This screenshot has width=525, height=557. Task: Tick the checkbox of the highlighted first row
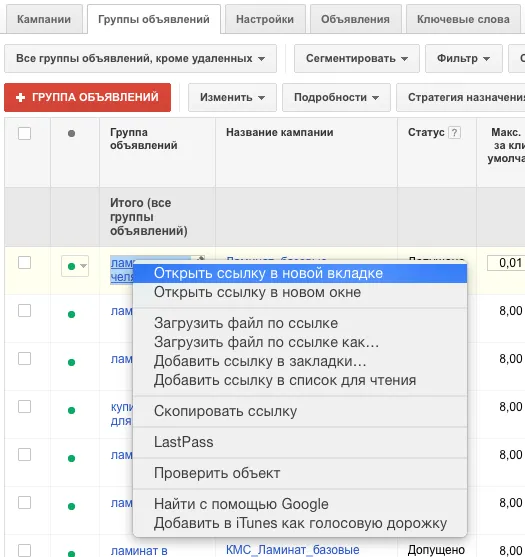pyautogui.click(x=25, y=263)
